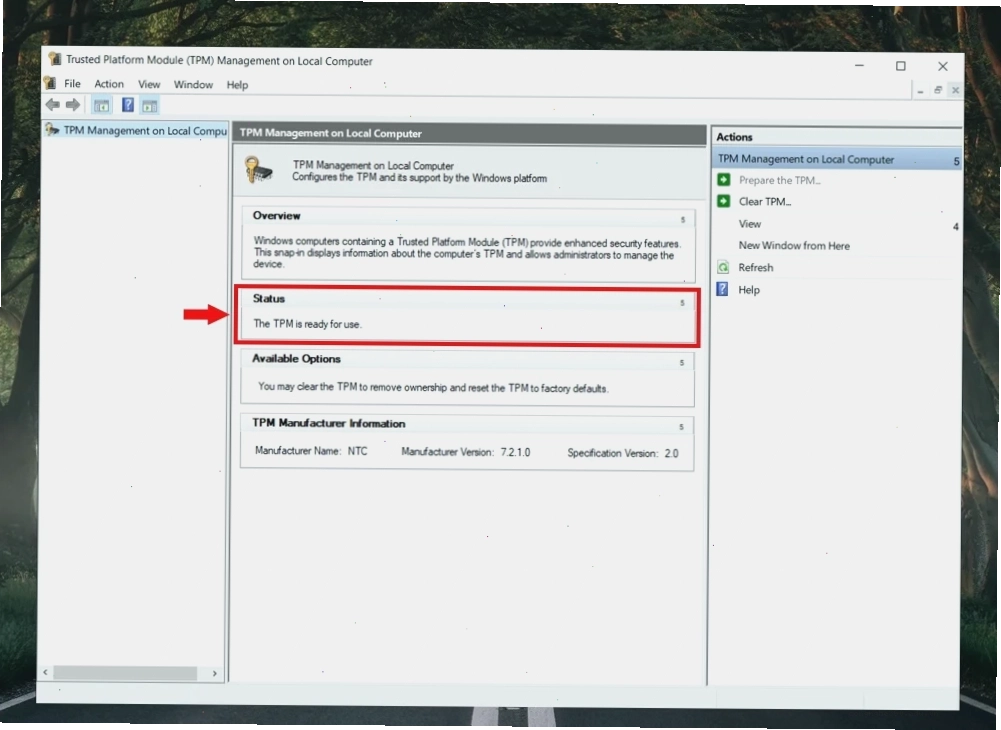This screenshot has width=1001, height=730.
Task: Click the Refresh icon in Actions pane
Action: 723,267
